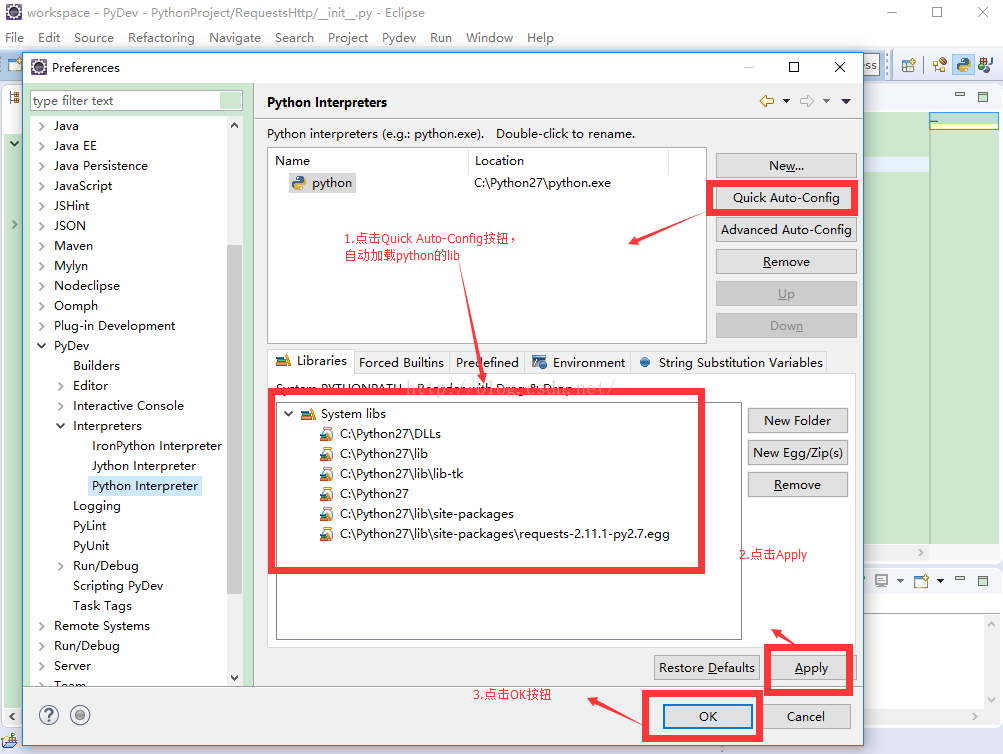The height and width of the screenshot is (754, 1003).
Task: Click the Help question mark icon
Action: click(x=49, y=715)
